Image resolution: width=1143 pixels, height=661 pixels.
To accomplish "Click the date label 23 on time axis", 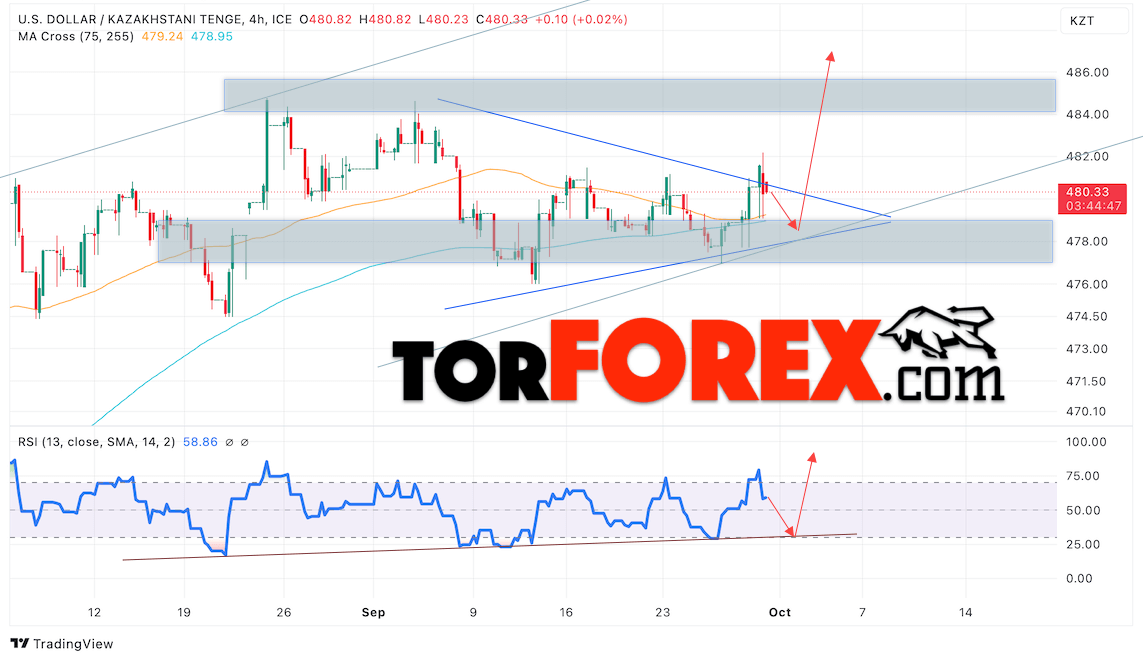I will [x=663, y=613].
